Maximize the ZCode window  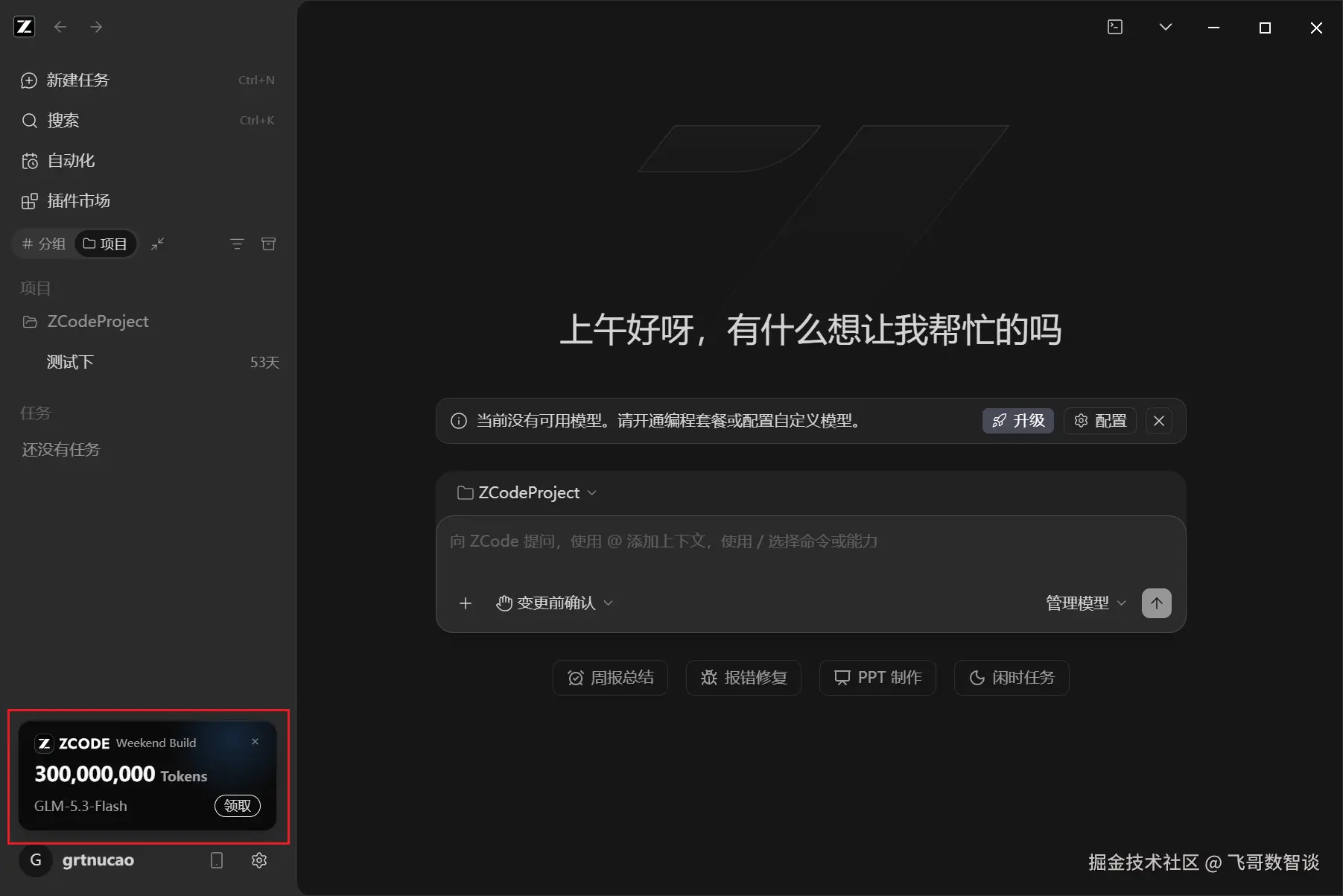pos(1265,28)
